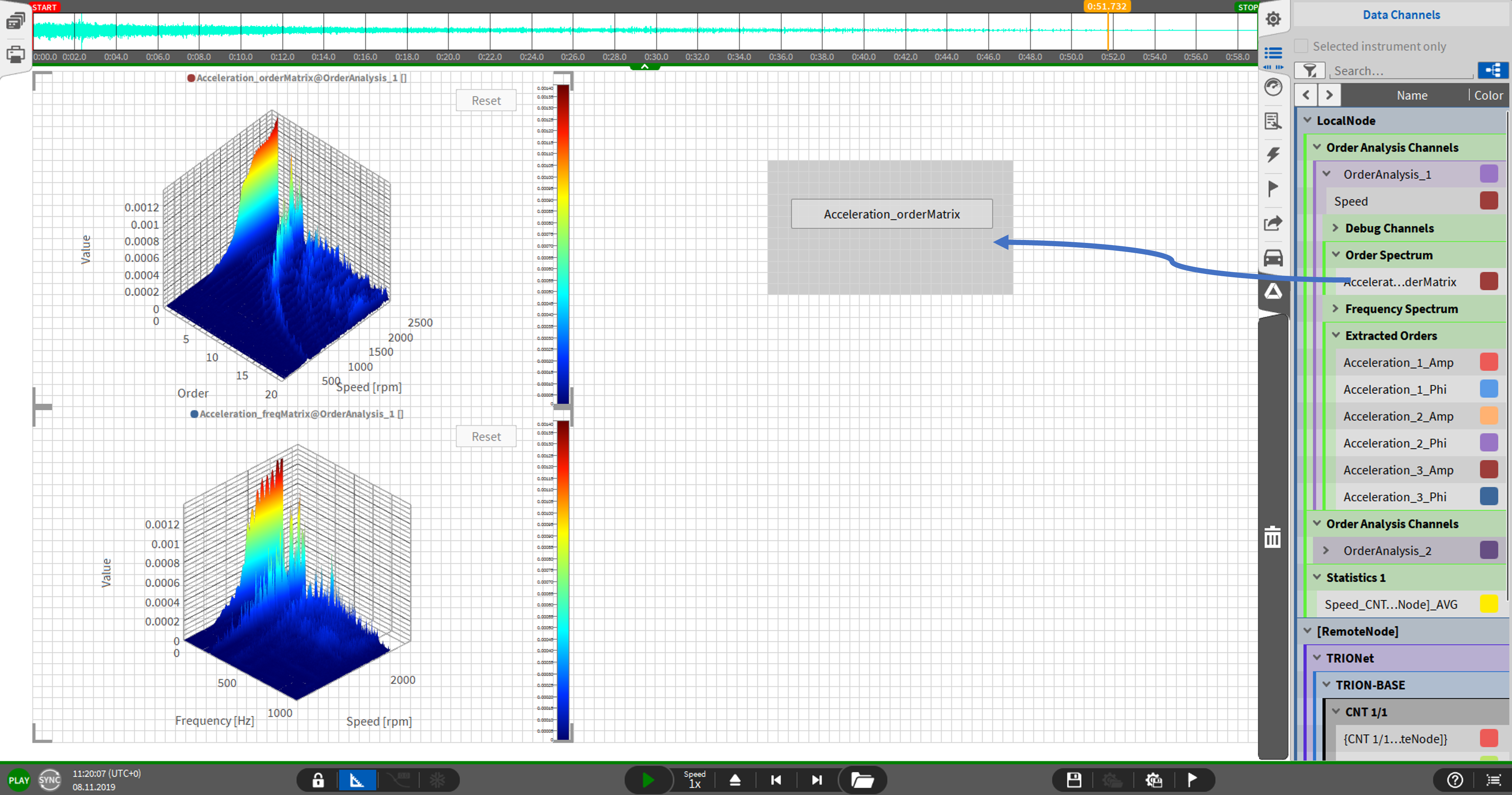Click the curve display mode icon
This screenshot has height=795, width=1512.
tap(398, 780)
